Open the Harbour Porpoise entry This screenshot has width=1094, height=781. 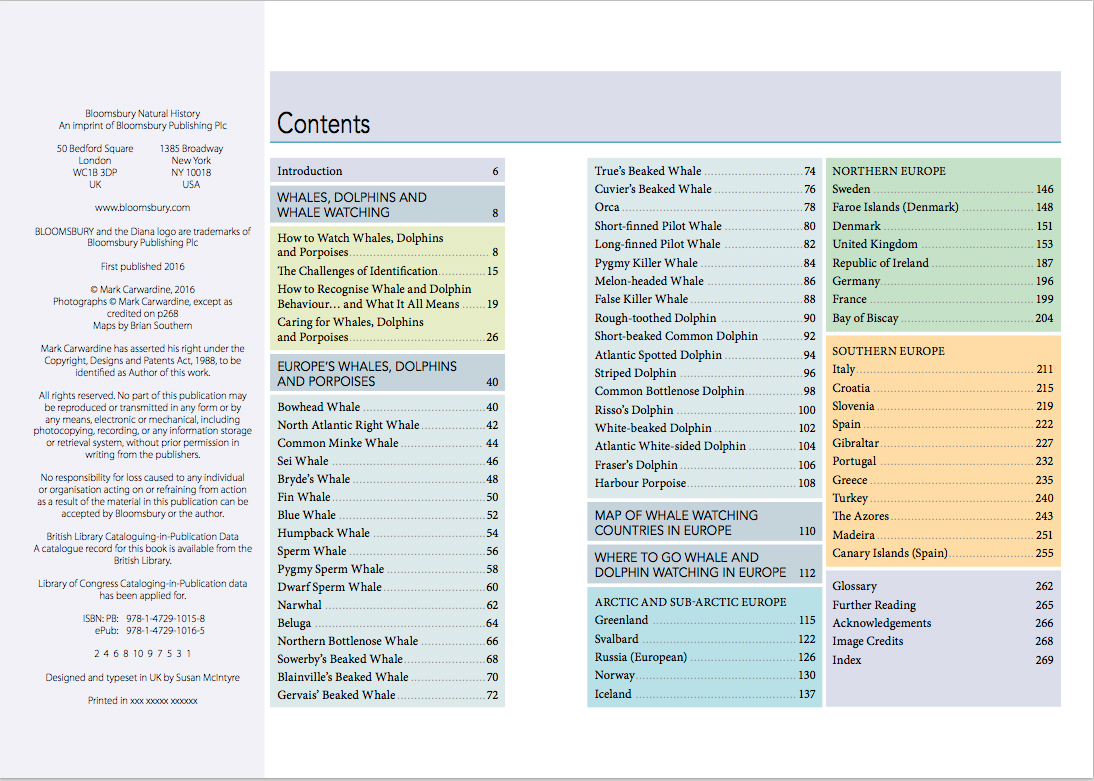[705, 484]
